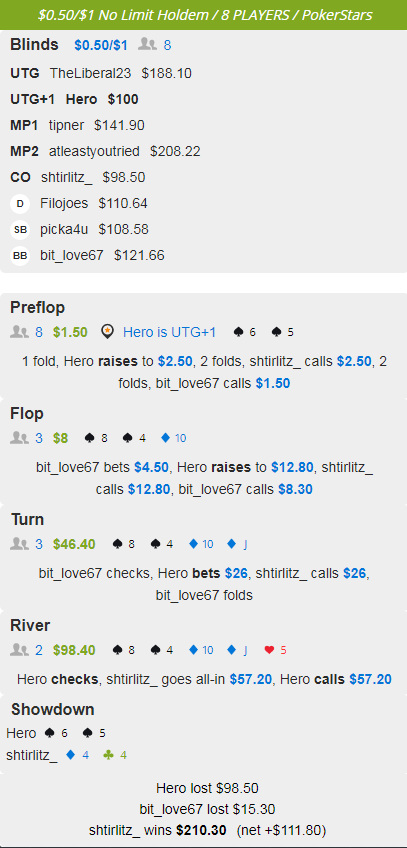The width and height of the screenshot is (407, 848).
Task: Click the BB big blind badge
Action: coord(20,256)
